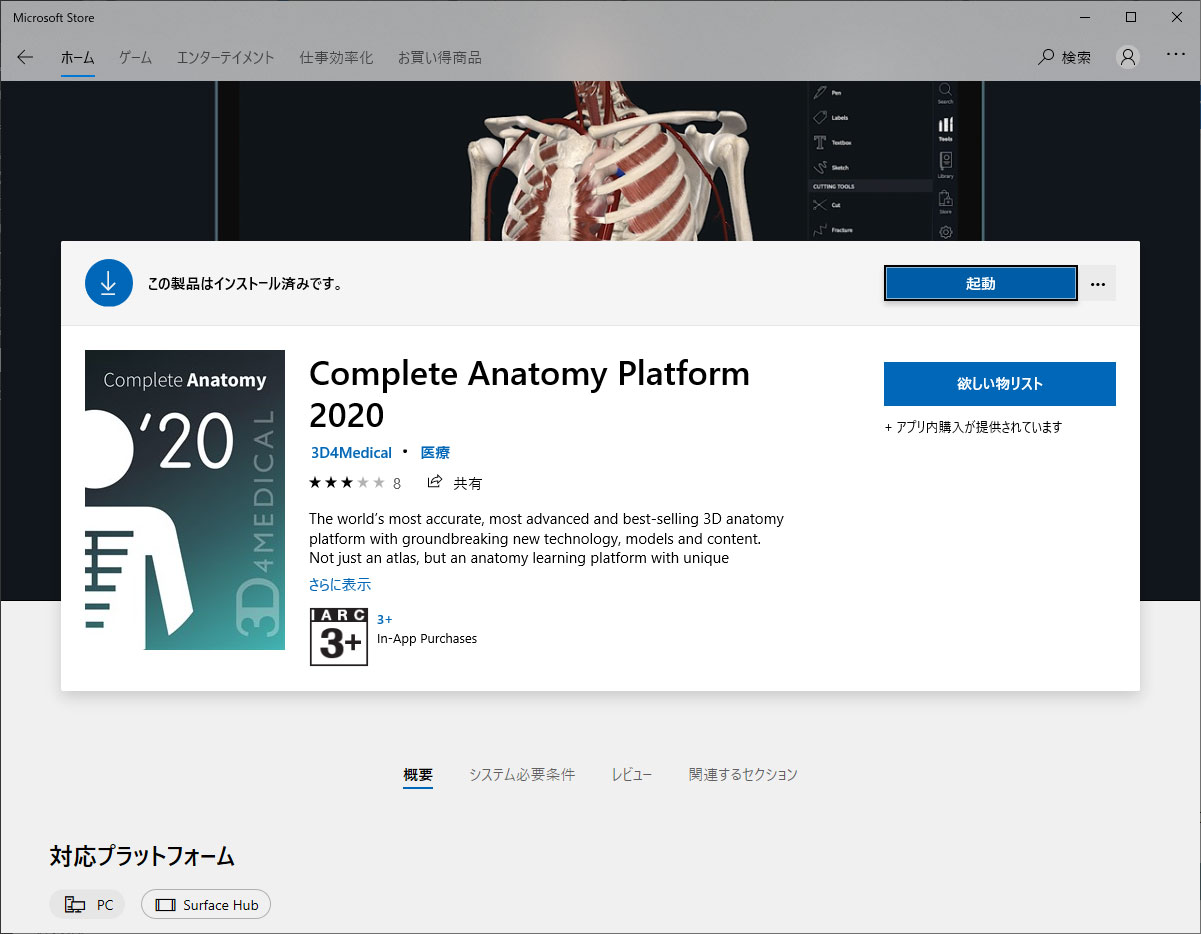This screenshot has width=1201, height=934.
Task: Expand description with さらに表示
Action: tap(340, 584)
